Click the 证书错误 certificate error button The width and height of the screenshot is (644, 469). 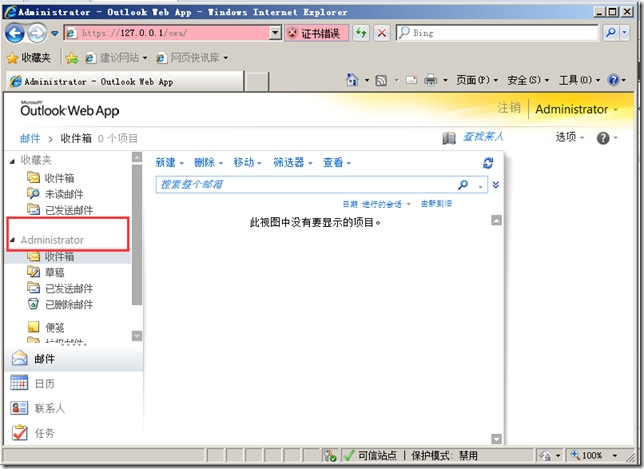point(316,33)
